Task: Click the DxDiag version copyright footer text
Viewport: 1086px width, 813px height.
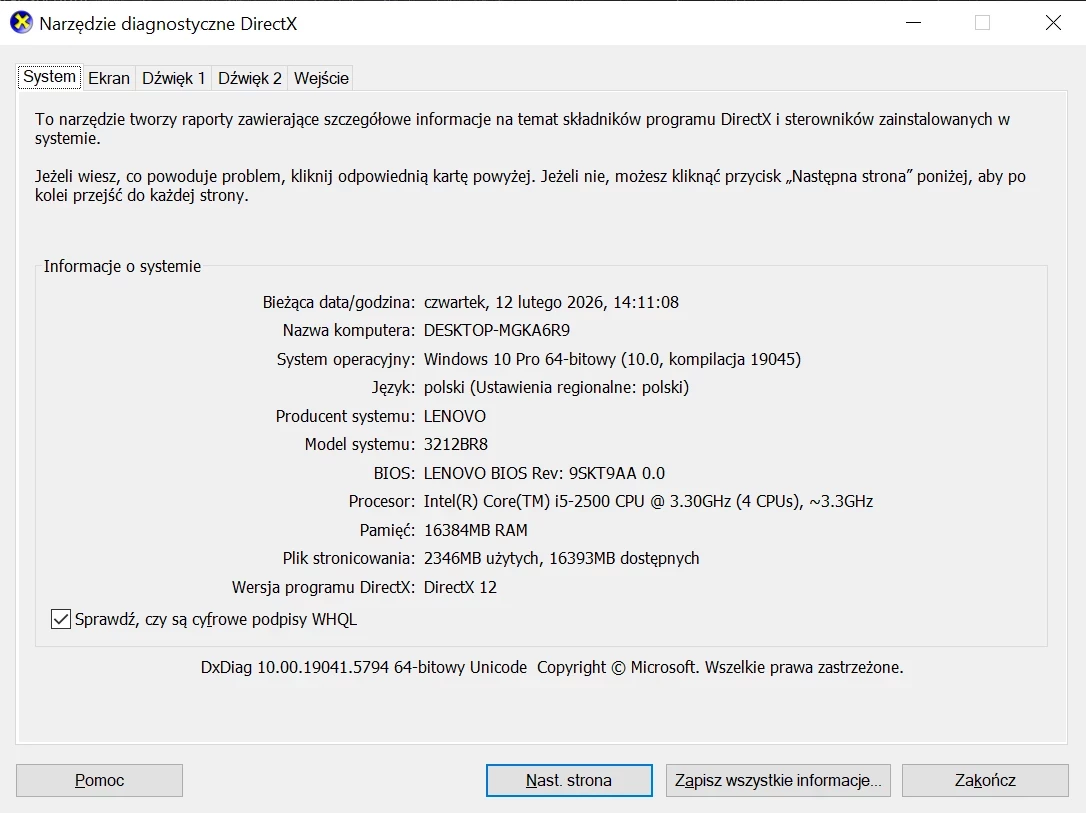Action: [x=551, y=667]
